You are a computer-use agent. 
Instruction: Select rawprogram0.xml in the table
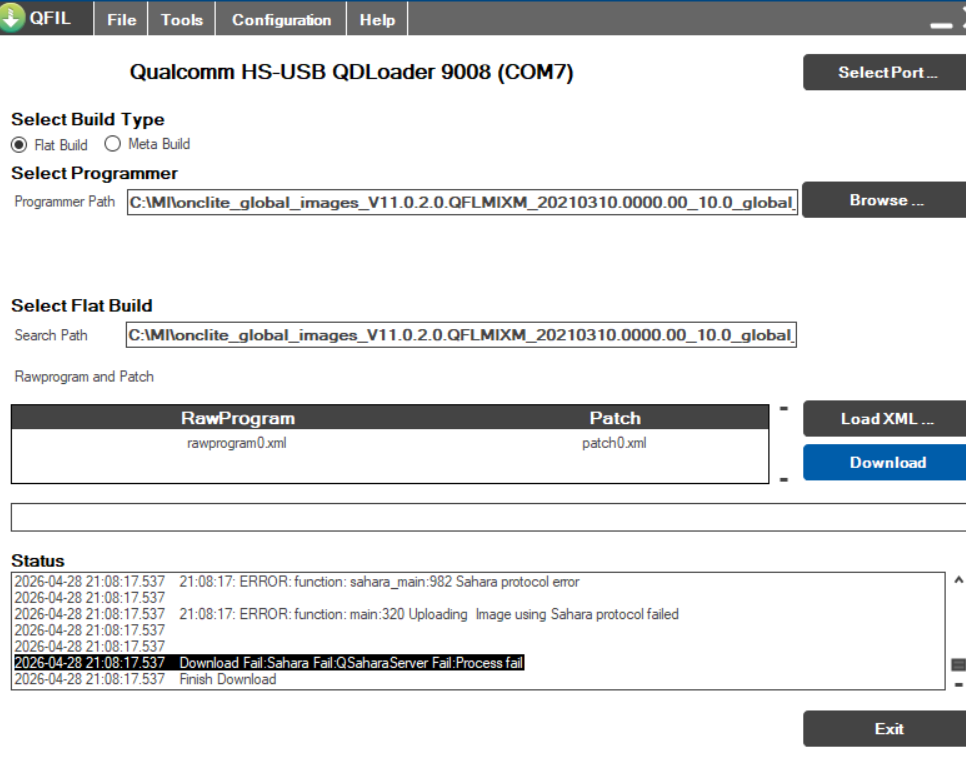click(x=237, y=442)
